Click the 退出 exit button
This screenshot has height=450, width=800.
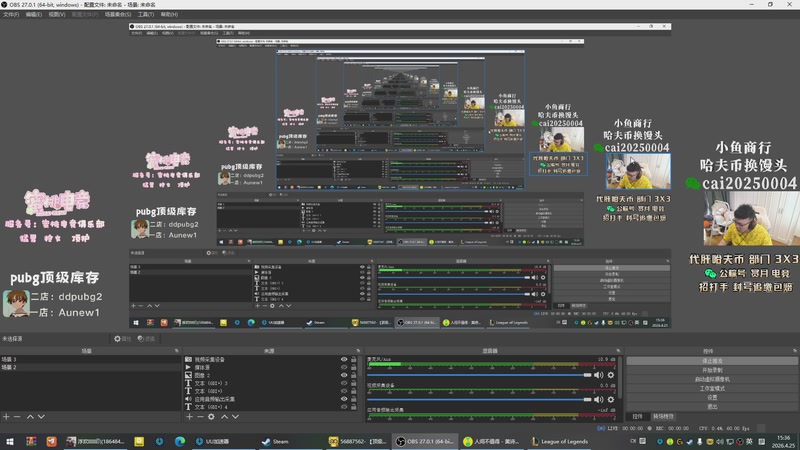[x=712, y=407]
